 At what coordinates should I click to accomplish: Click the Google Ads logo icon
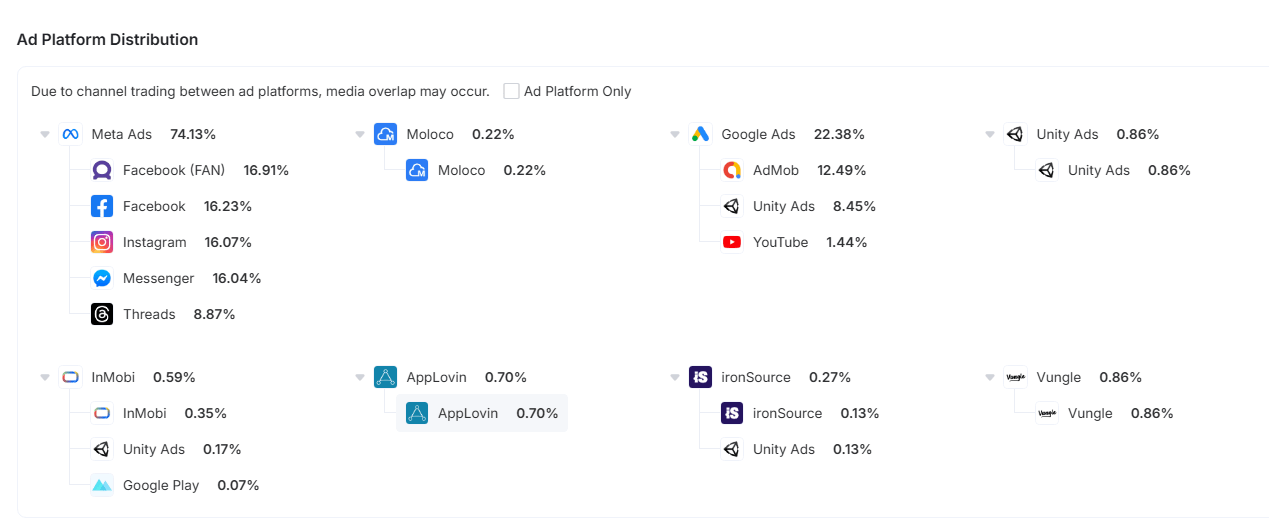click(x=700, y=135)
